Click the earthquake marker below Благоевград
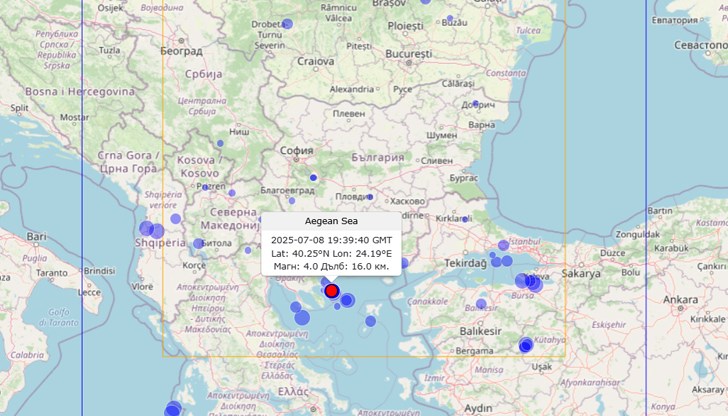The image size is (728, 416). (x=292, y=201)
